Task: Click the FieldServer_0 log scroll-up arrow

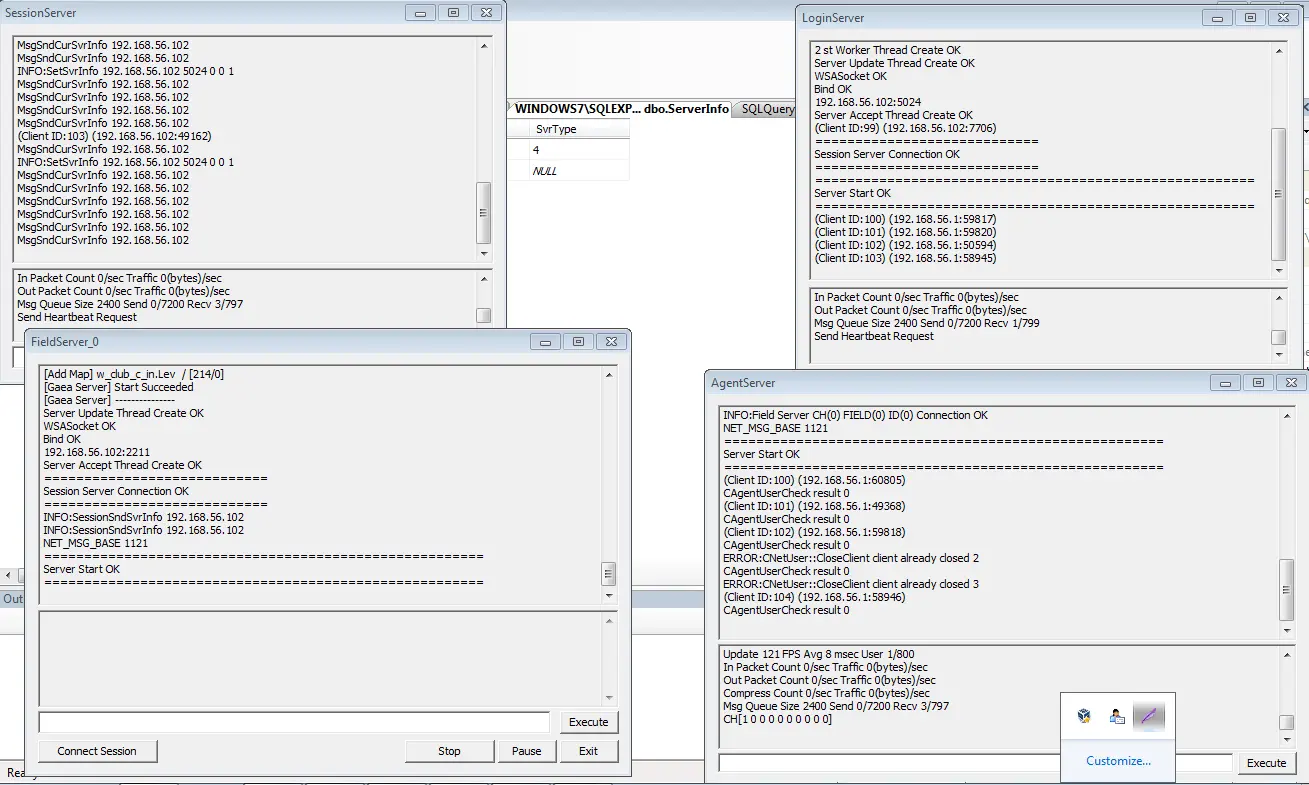Action: [x=609, y=376]
